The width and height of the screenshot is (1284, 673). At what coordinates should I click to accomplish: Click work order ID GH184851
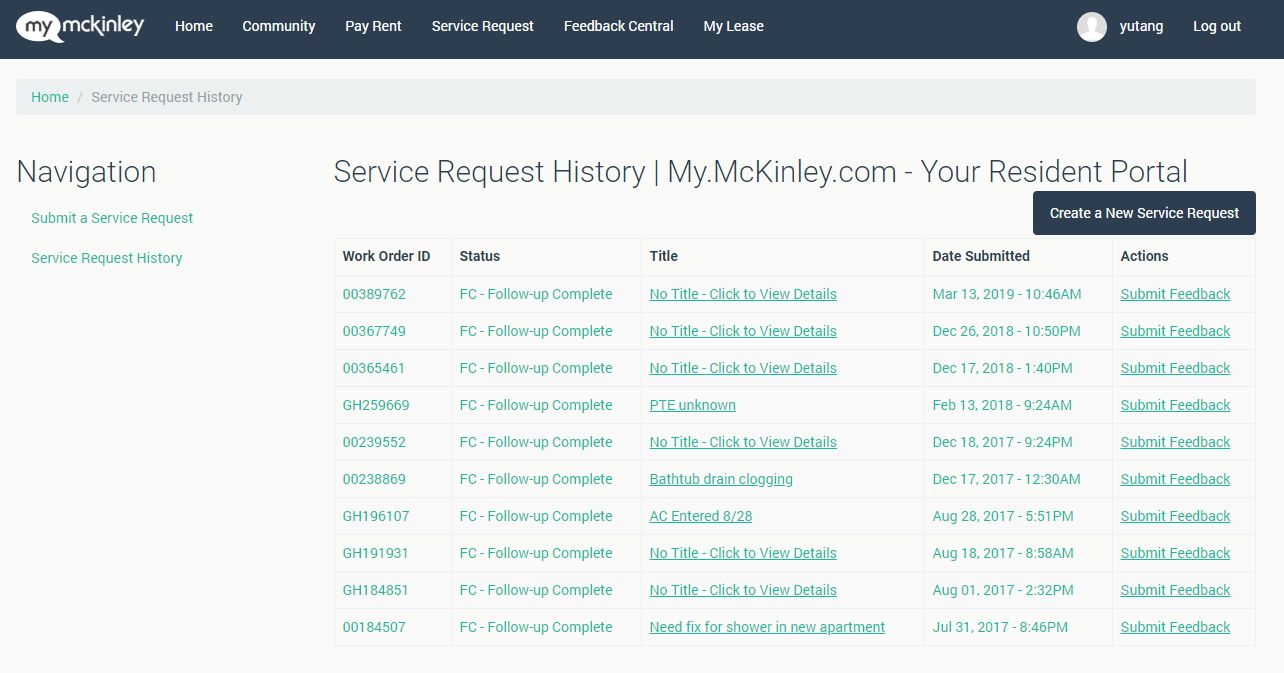376,590
